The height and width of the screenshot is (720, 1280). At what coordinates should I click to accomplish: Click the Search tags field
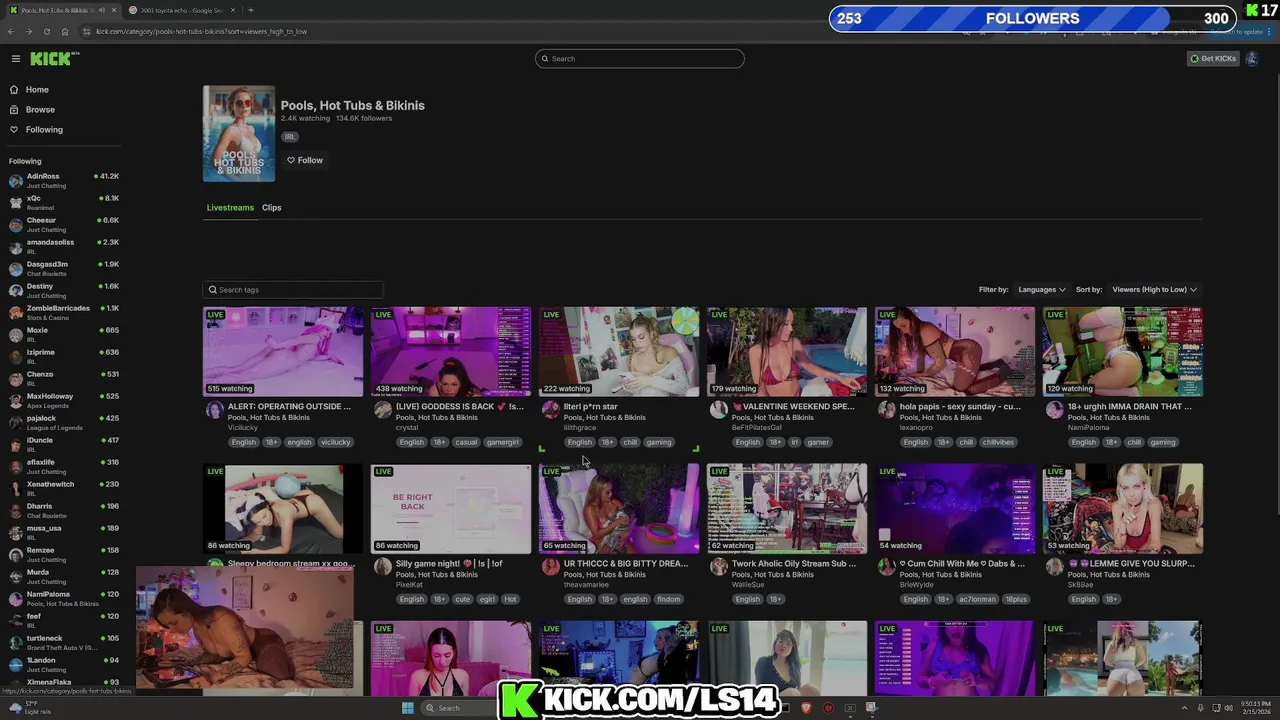pos(293,289)
